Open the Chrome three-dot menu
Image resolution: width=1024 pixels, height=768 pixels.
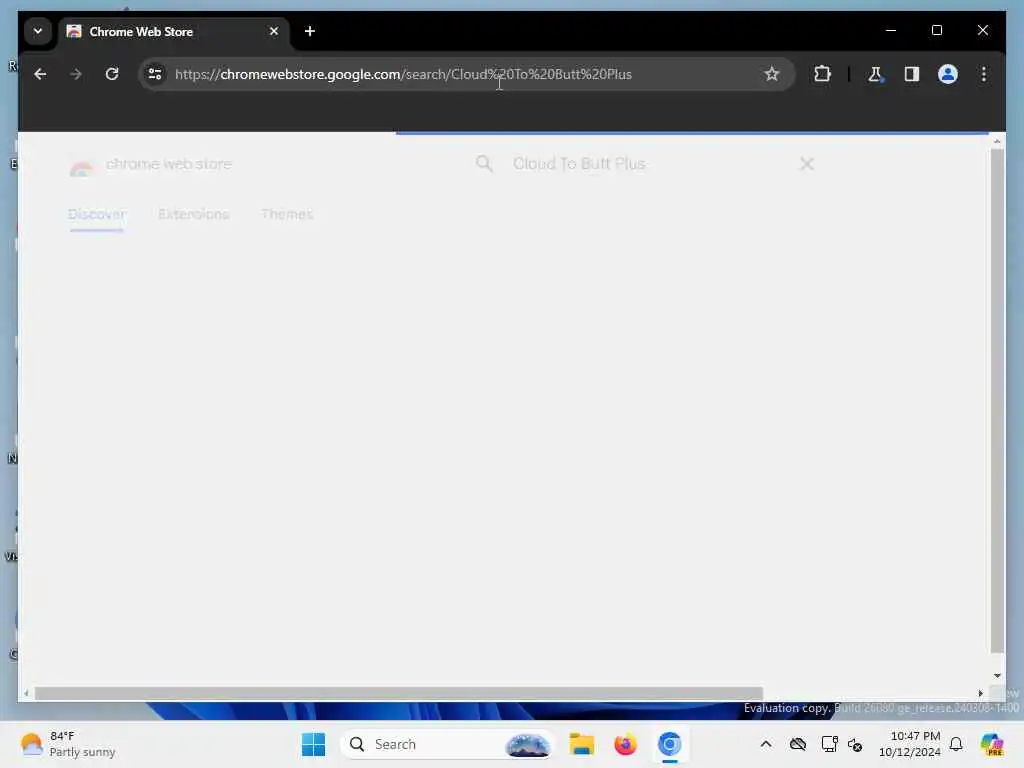point(984,74)
